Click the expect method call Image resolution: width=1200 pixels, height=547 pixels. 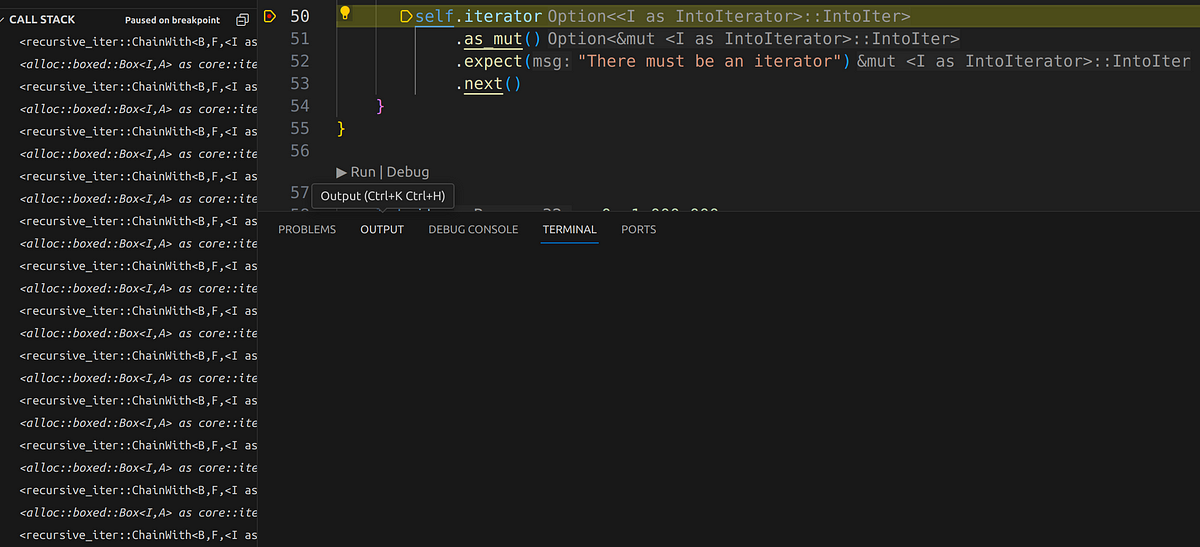pos(494,61)
